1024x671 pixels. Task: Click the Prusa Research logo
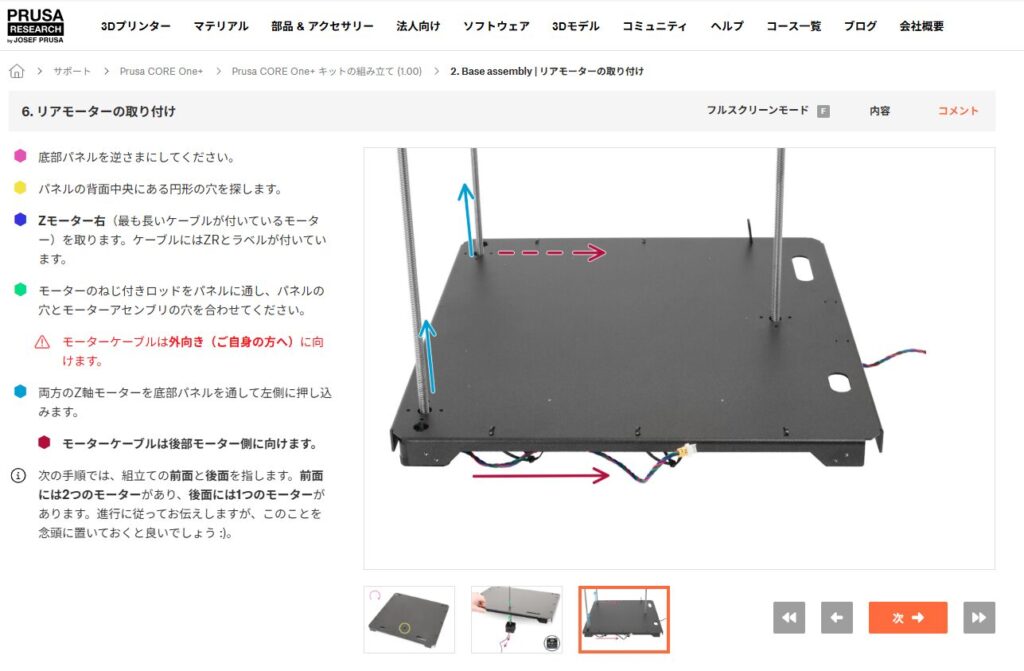pyautogui.click(x=35, y=25)
